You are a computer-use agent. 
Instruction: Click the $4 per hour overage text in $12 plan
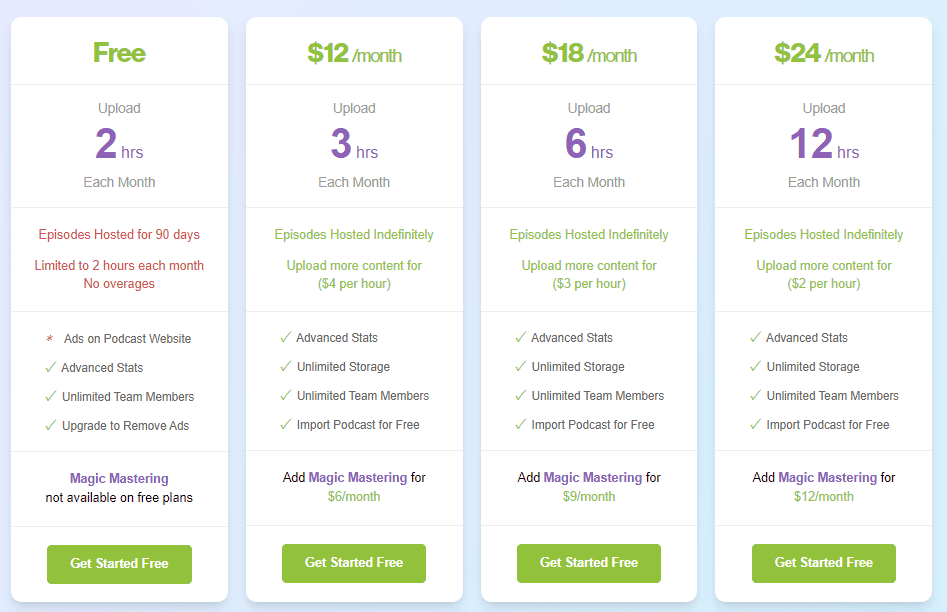click(354, 282)
